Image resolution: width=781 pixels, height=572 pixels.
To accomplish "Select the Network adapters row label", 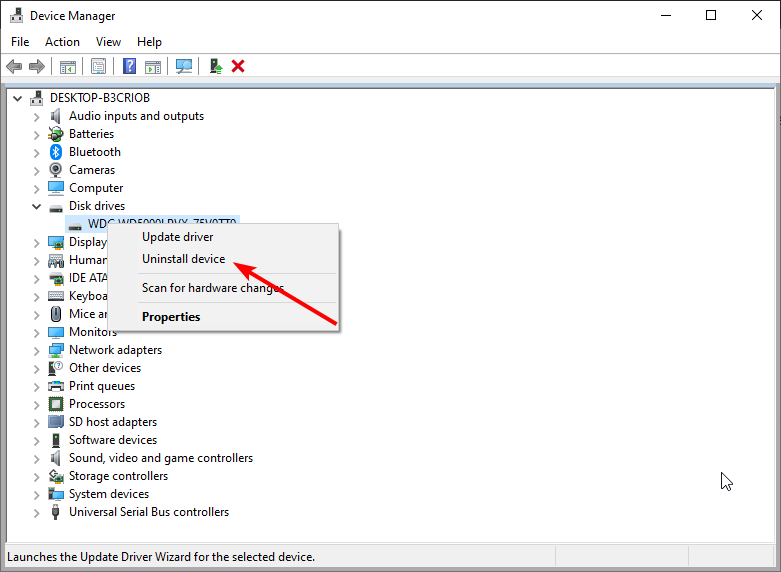I will point(115,350).
